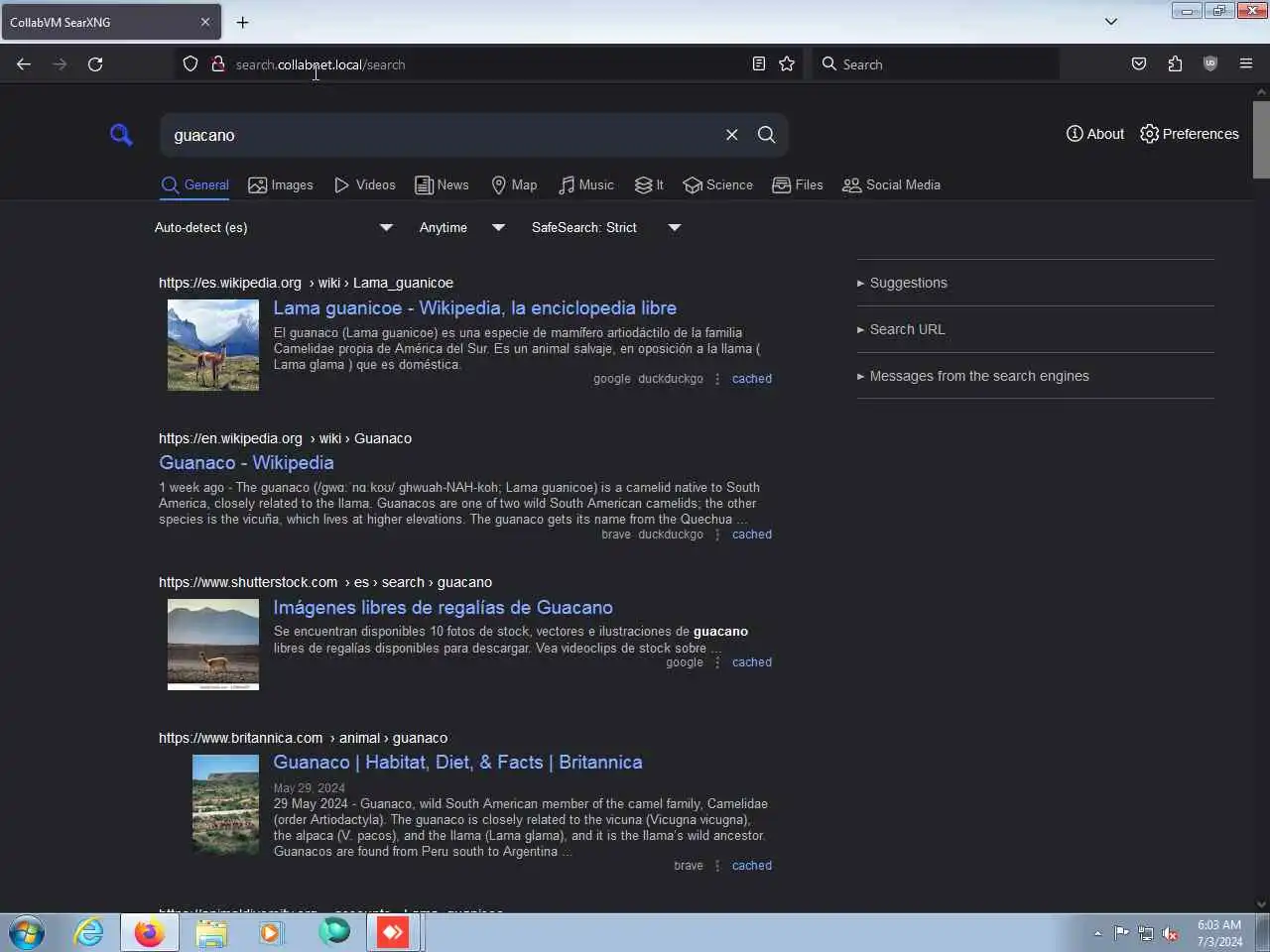Switch to the Files tab
Image resolution: width=1270 pixels, height=952 pixels.
798,185
